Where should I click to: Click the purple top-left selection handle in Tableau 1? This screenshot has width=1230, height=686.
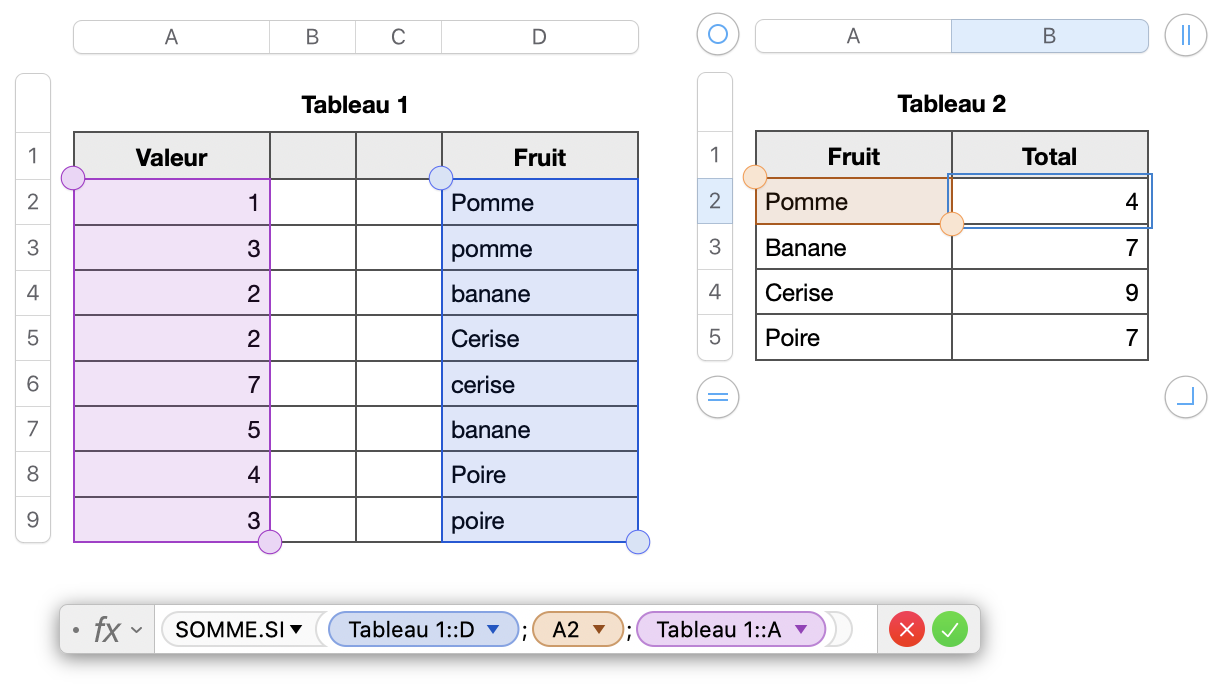[73, 179]
